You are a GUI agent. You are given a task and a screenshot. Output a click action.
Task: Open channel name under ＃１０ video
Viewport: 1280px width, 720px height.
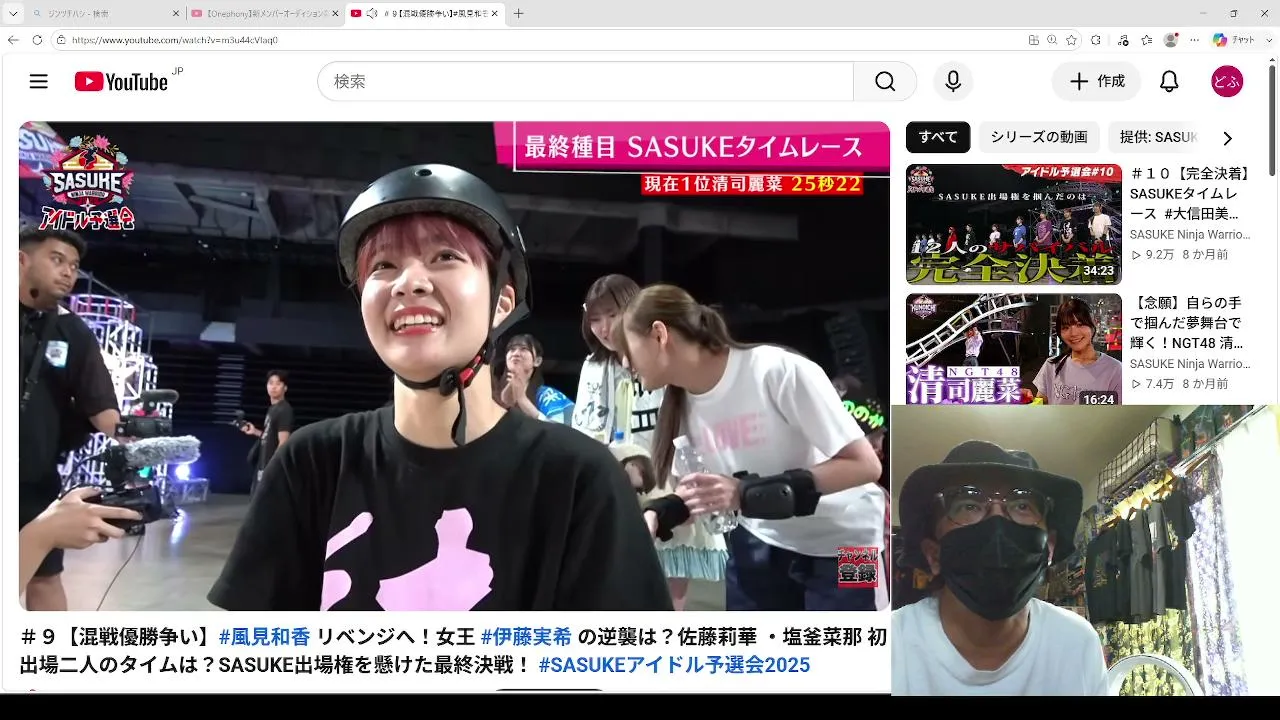click(1190, 235)
